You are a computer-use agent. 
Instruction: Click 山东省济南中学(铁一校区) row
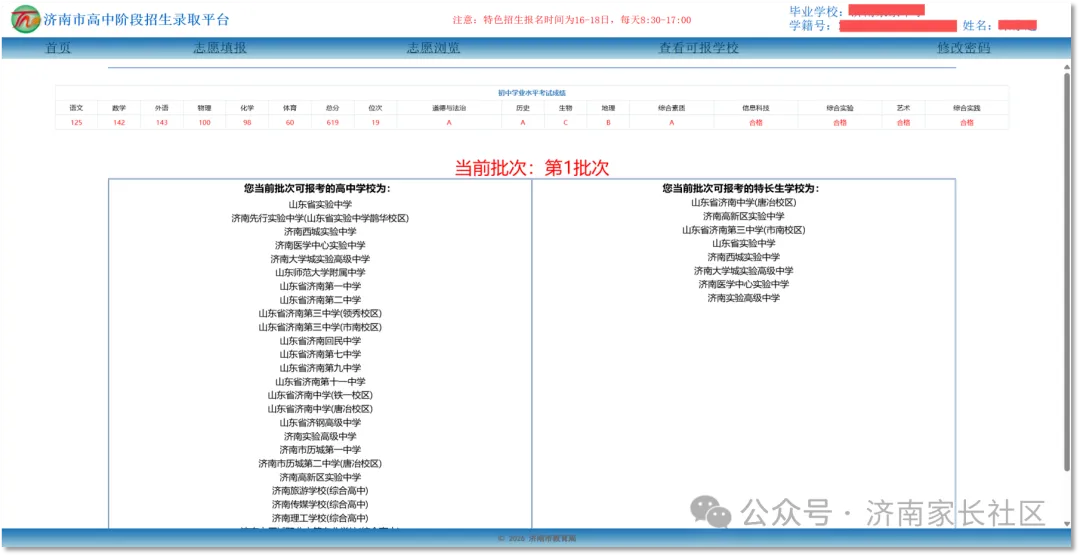(320, 395)
